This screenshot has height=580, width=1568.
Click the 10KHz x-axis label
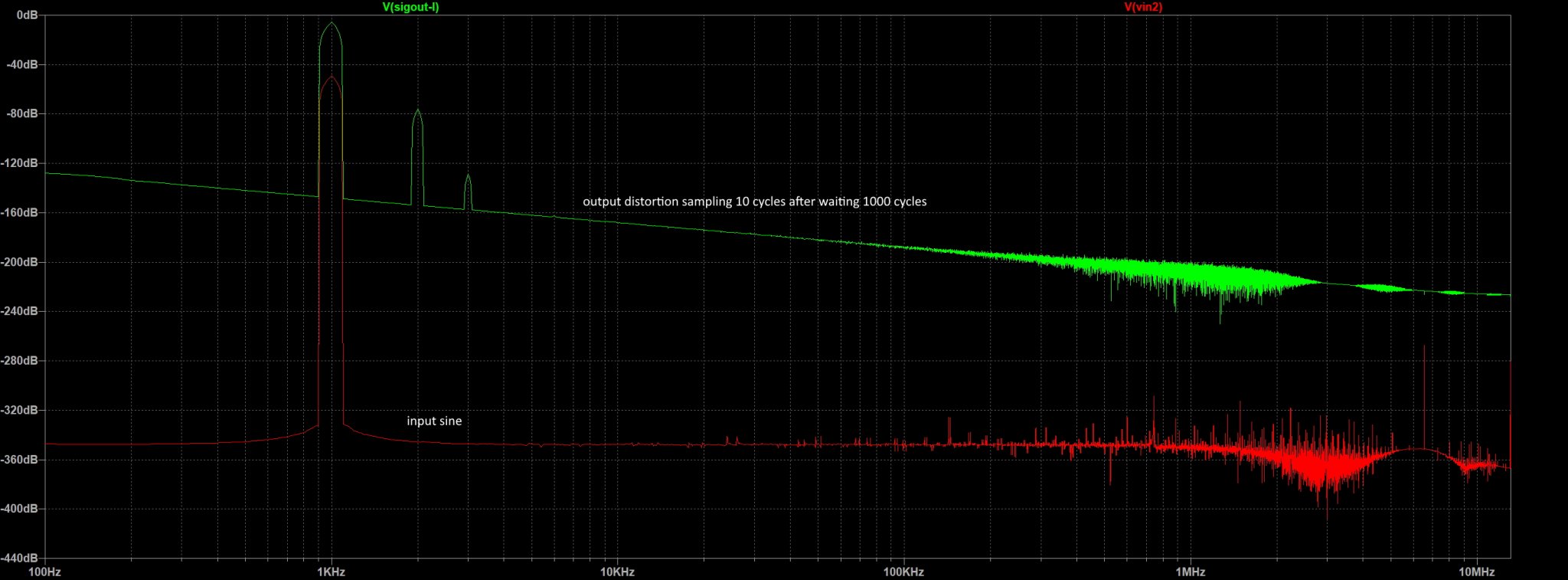pos(617,572)
